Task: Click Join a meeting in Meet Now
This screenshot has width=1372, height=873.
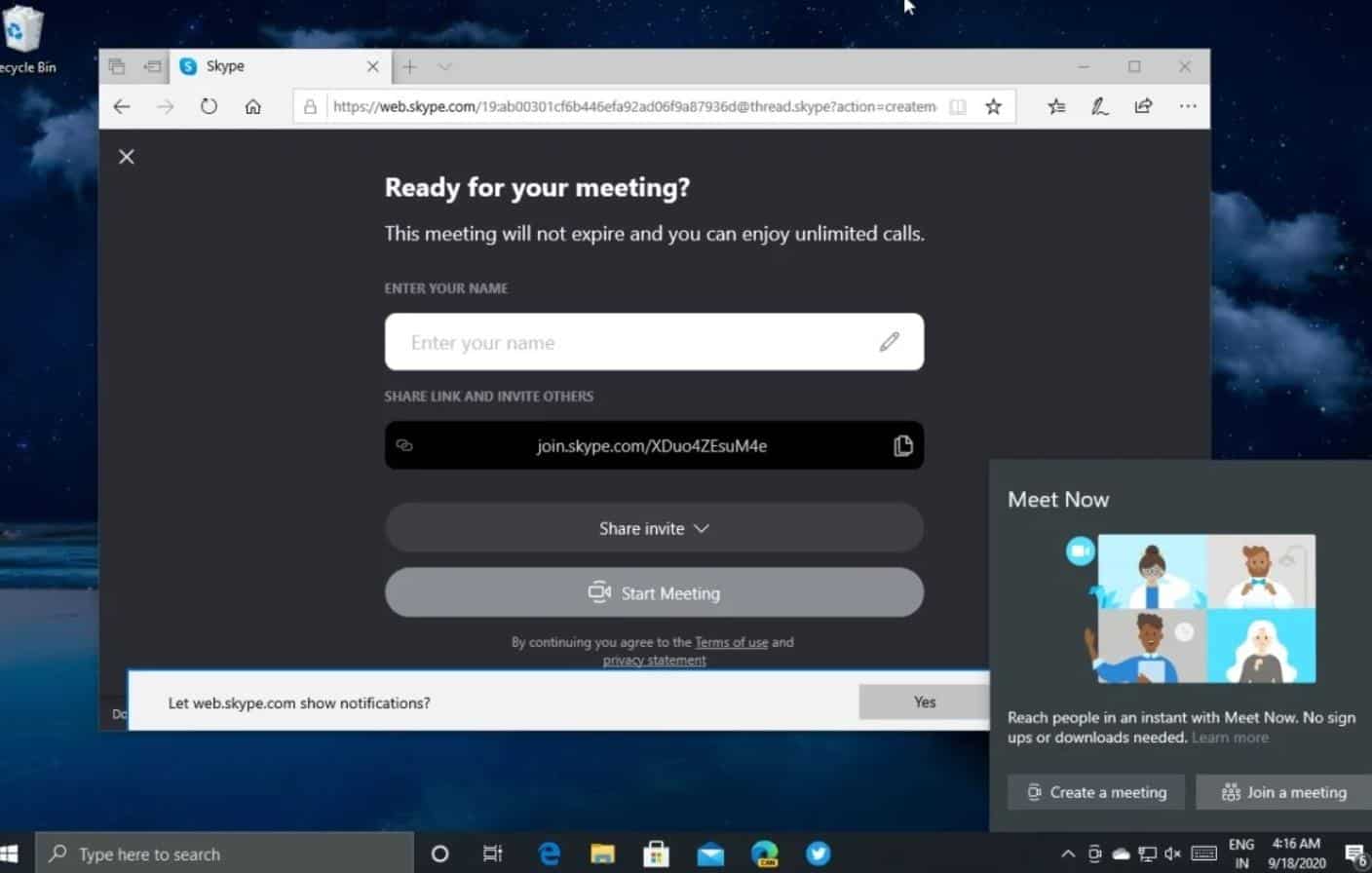Action: pyautogui.click(x=1283, y=792)
